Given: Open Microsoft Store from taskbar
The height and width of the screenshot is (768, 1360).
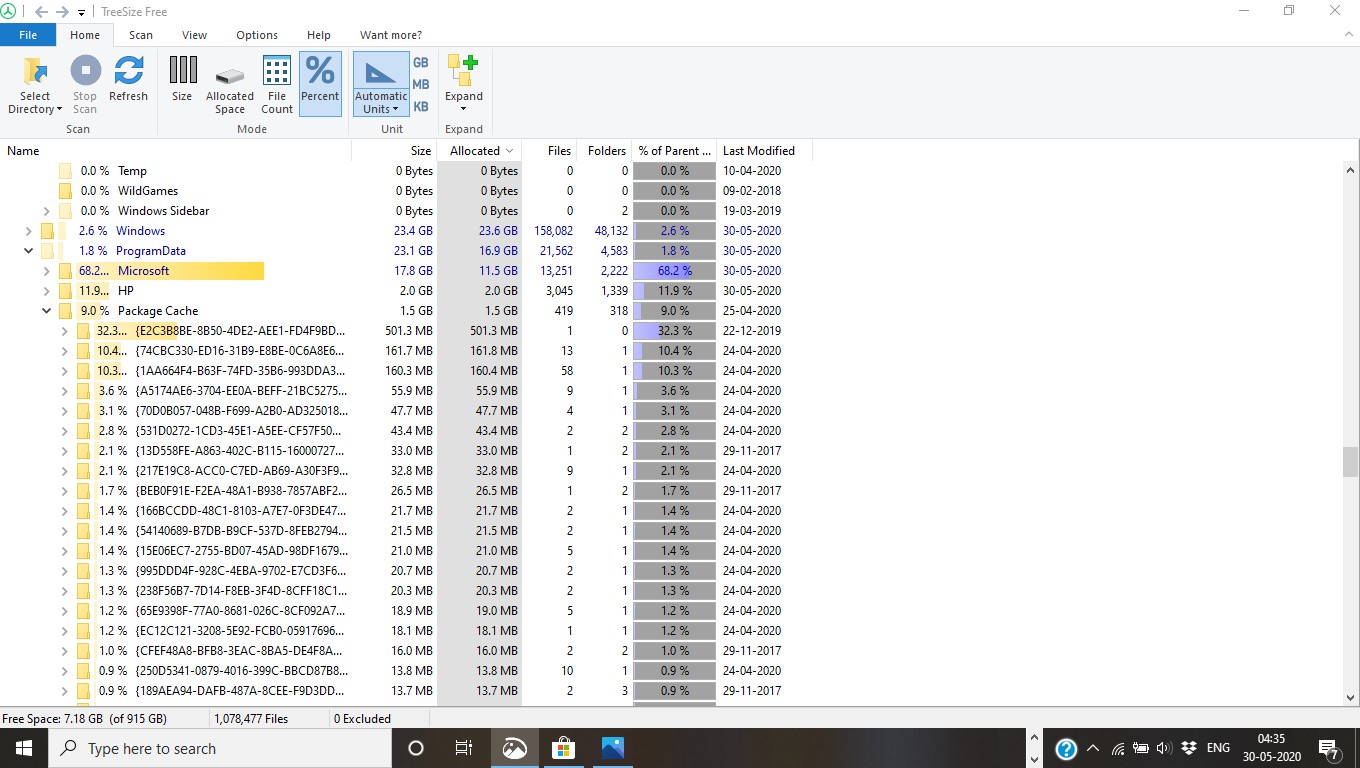Looking at the screenshot, I should 564,748.
